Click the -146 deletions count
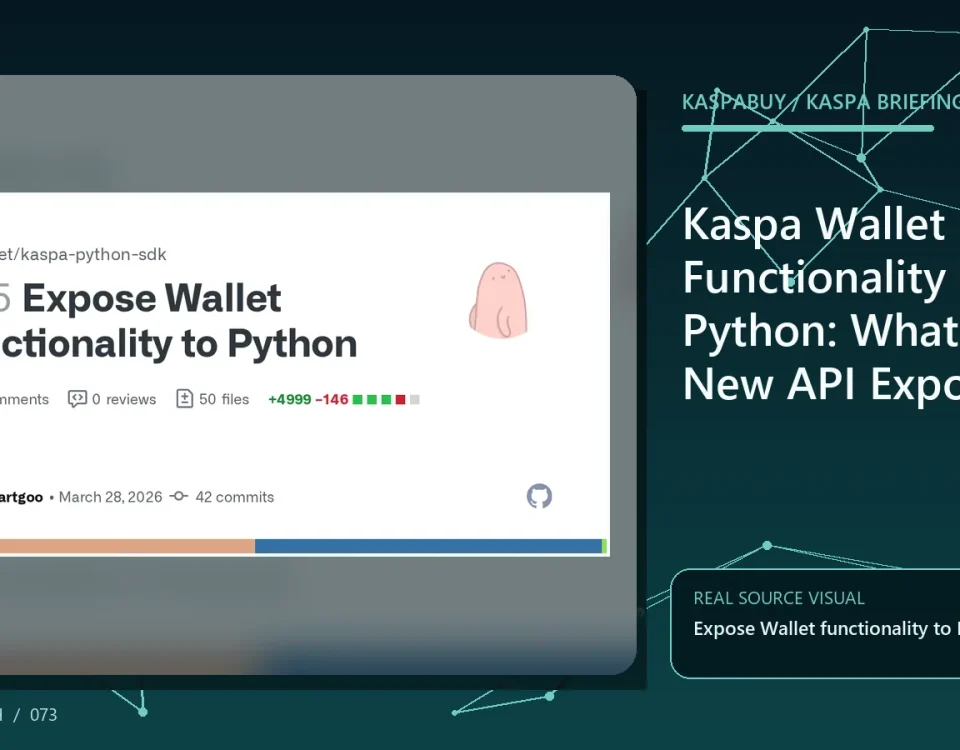The height and width of the screenshot is (750, 960). (x=331, y=399)
